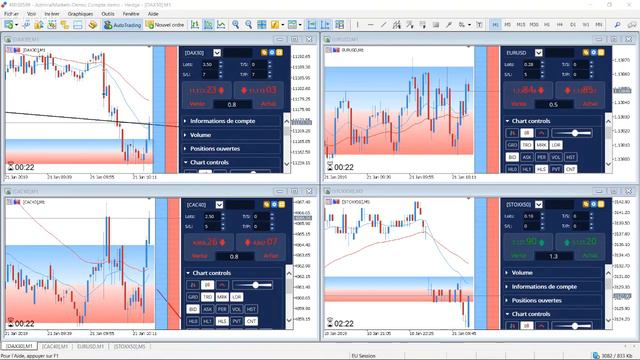The height and width of the screenshot is (360, 640).
Task: Click the slider in CAC40 chart controls
Action: pos(252,285)
